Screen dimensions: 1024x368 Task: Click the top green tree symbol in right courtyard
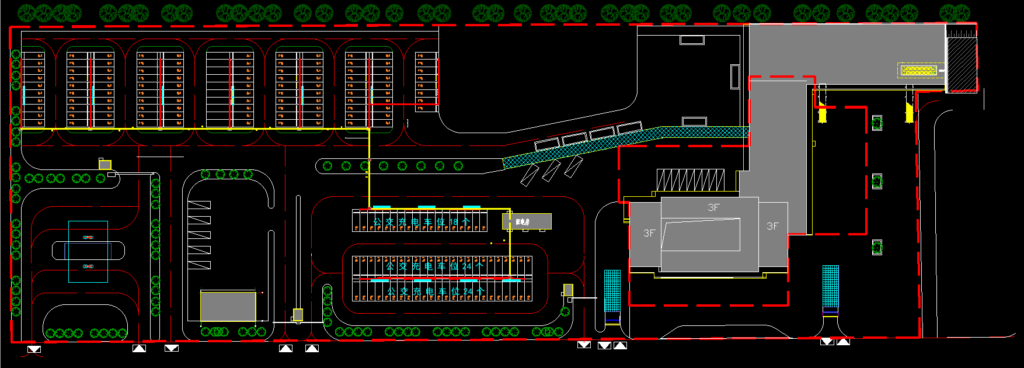[x=878, y=122]
